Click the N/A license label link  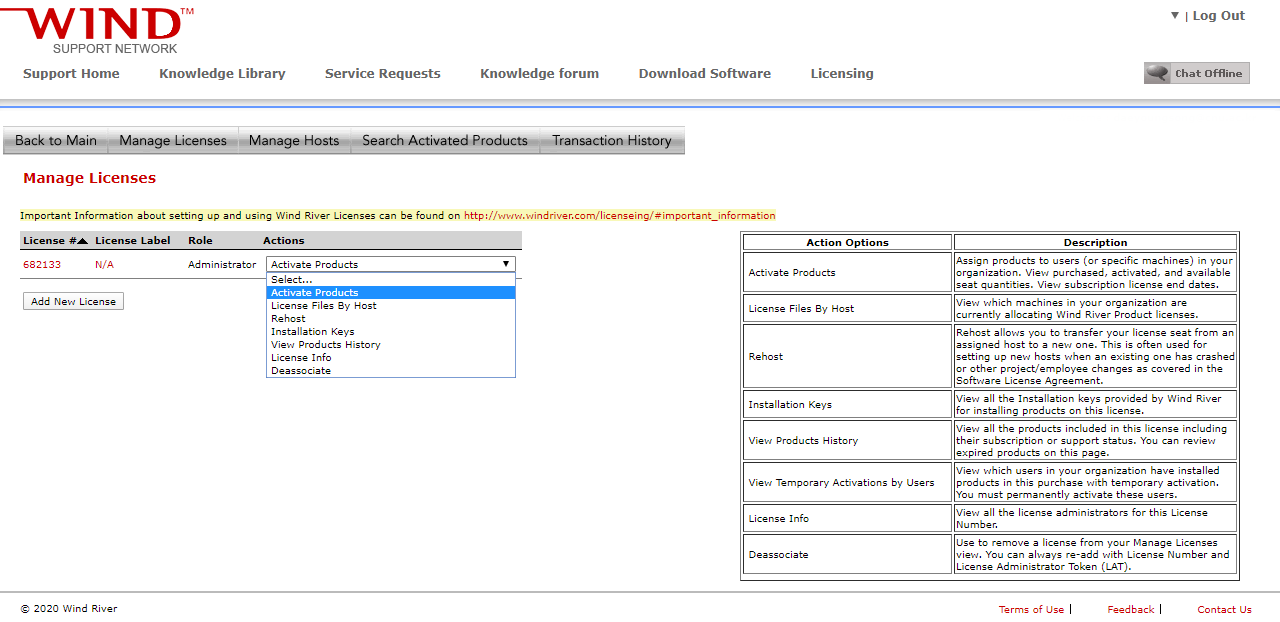(104, 264)
